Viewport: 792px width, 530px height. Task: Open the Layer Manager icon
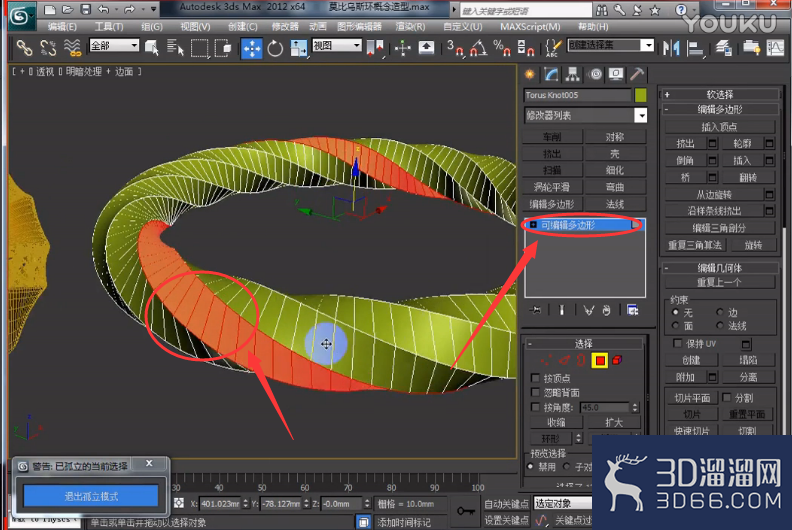(724, 48)
